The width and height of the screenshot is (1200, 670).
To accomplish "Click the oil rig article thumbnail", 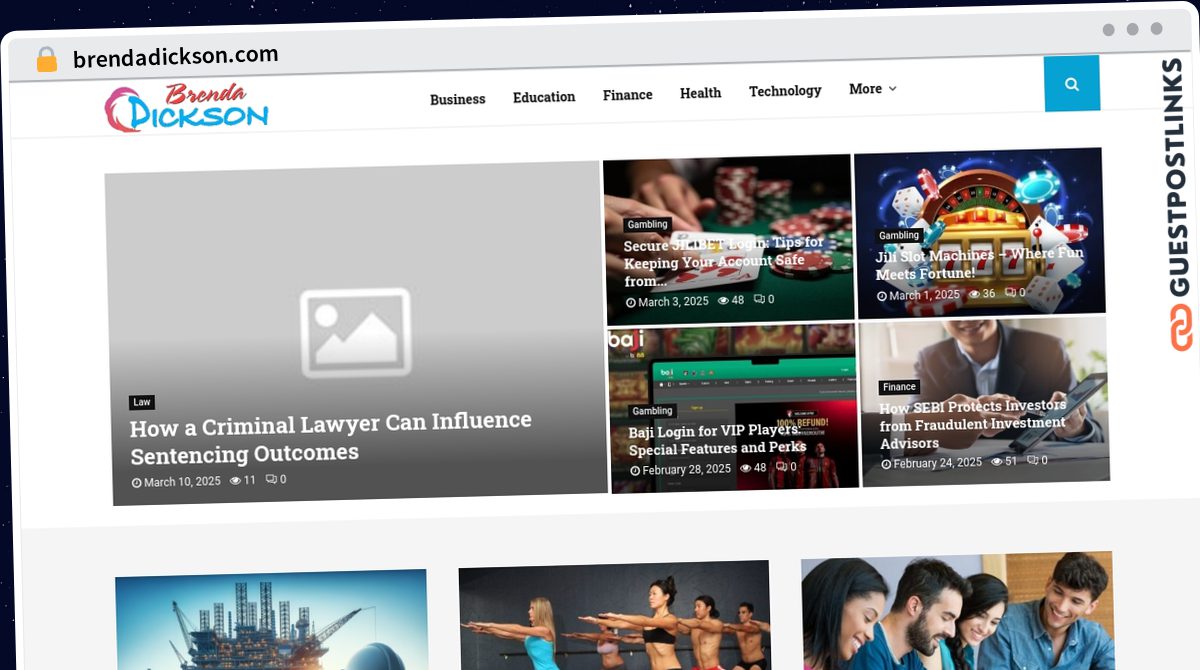I will (272, 620).
